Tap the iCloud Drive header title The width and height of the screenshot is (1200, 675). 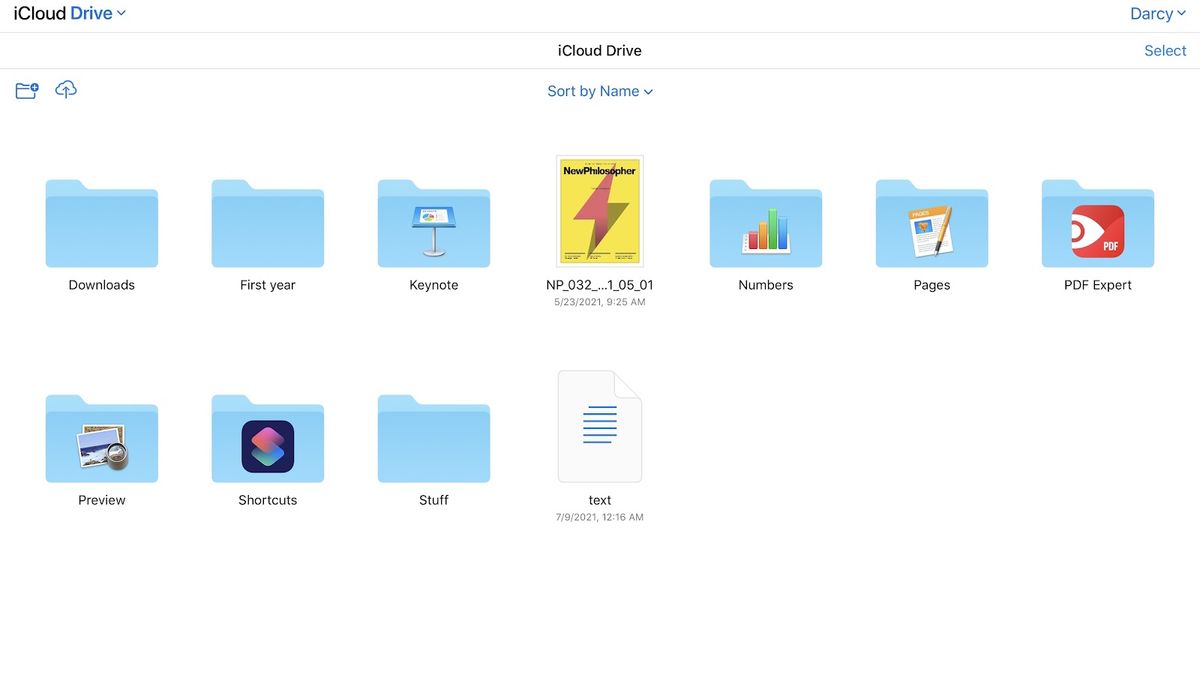[599, 50]
